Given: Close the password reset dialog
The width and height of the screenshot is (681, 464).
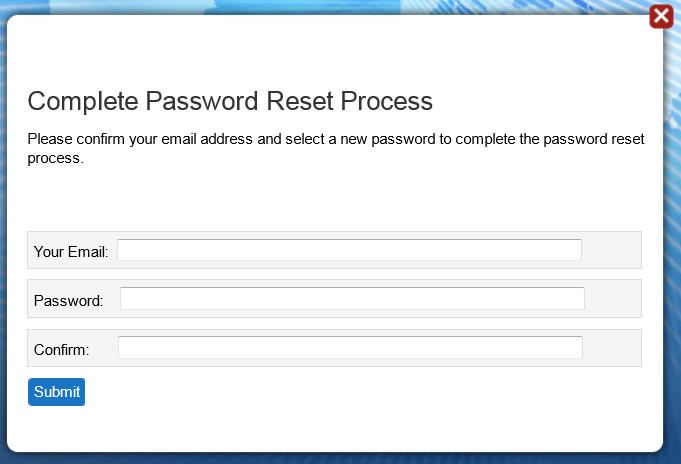Looking at the screenshot, I should [x=660, y=16].
